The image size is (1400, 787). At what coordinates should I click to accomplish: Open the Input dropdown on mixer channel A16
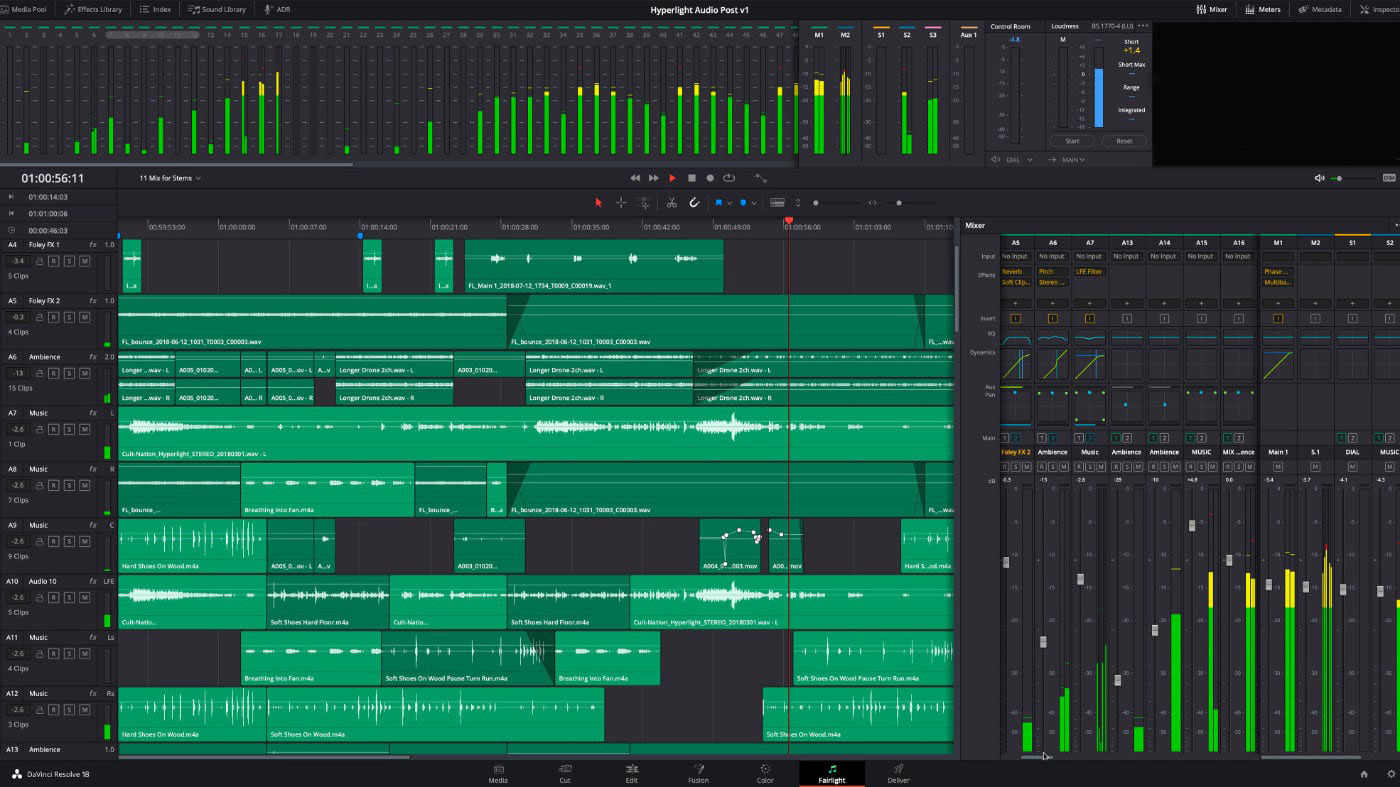coord(1238,256)
